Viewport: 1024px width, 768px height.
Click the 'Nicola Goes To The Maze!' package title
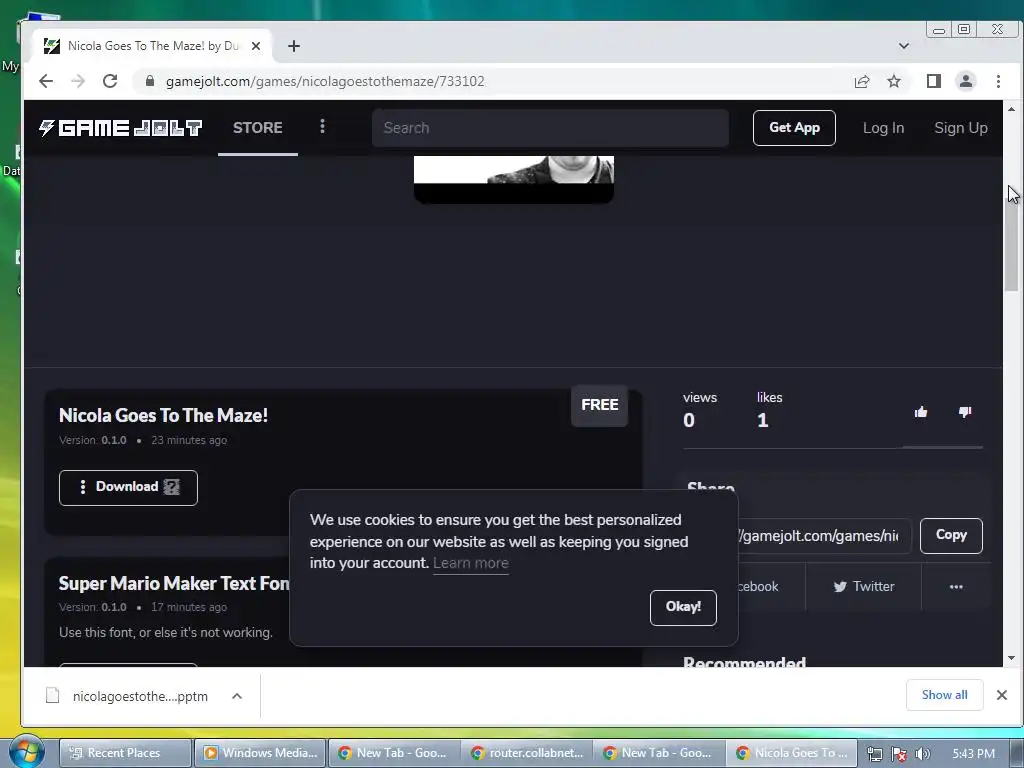tap(163, 415)
